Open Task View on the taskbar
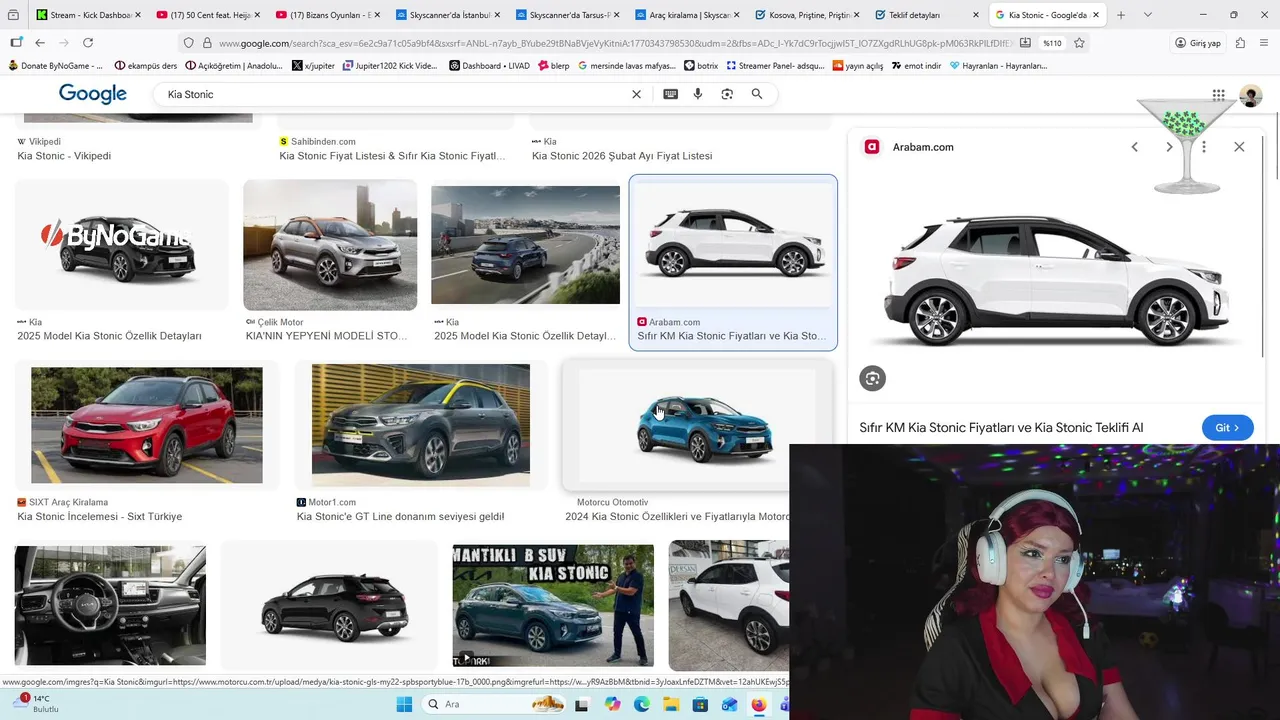 (581, 704)
